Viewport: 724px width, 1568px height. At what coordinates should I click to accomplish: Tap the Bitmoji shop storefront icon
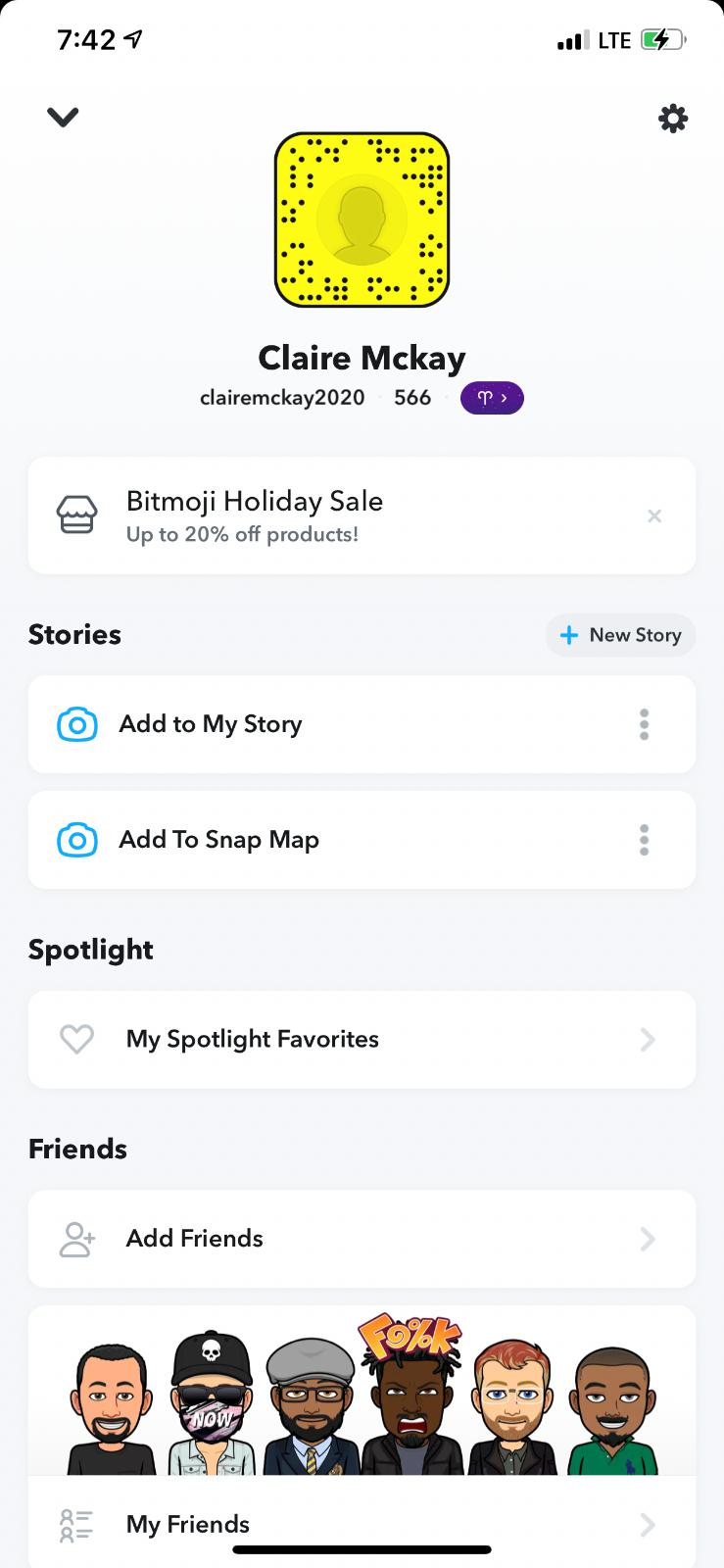[77, 515]
